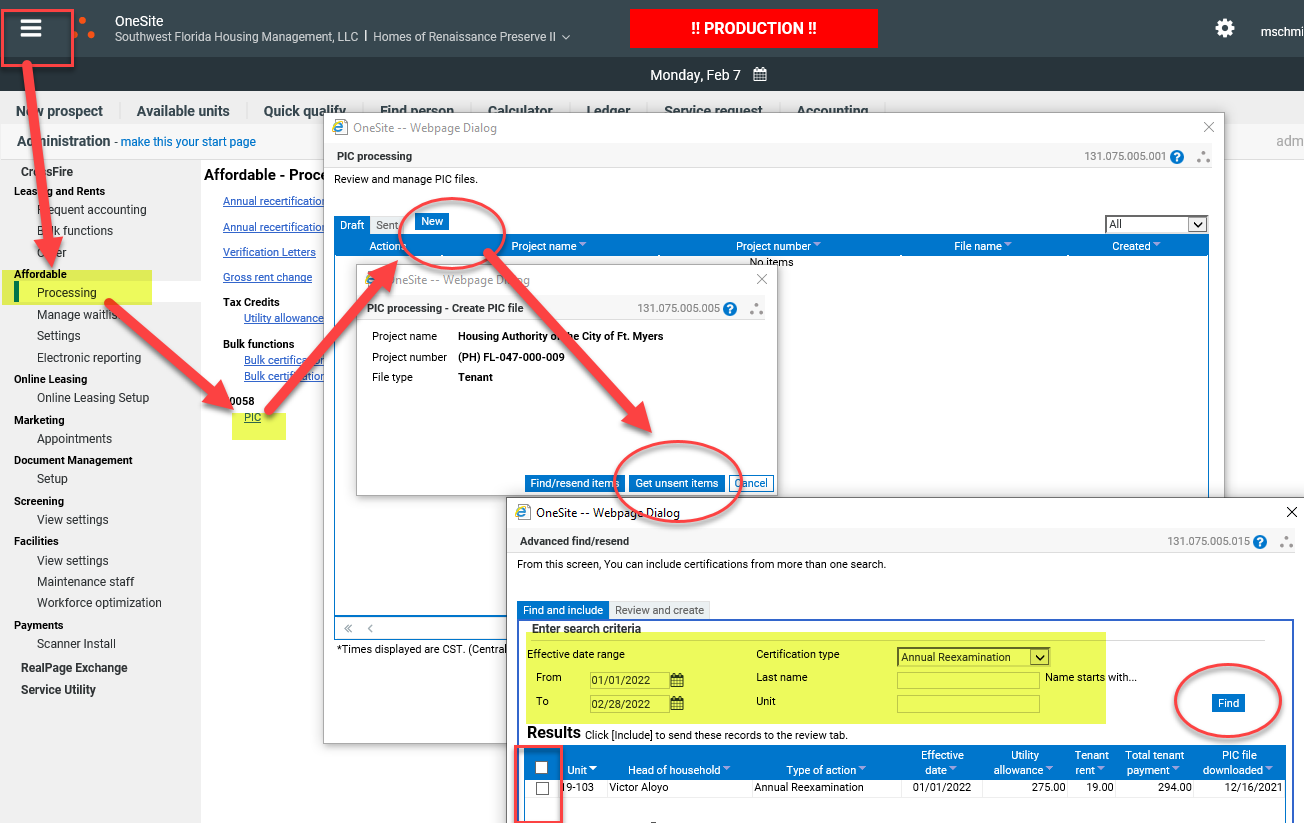1304x823 pixels.
Task: Click help icon in PIC processing dialog
Action: coord(1177,157)
